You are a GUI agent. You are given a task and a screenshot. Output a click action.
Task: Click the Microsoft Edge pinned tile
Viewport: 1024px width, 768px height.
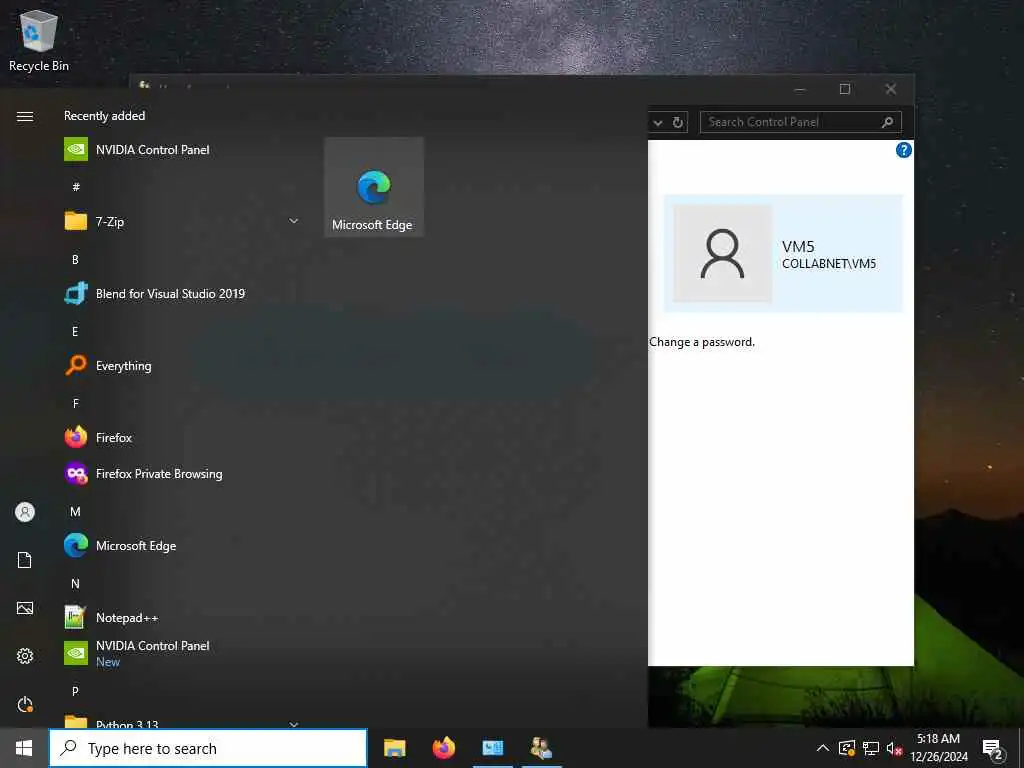[x=374, y=187]
